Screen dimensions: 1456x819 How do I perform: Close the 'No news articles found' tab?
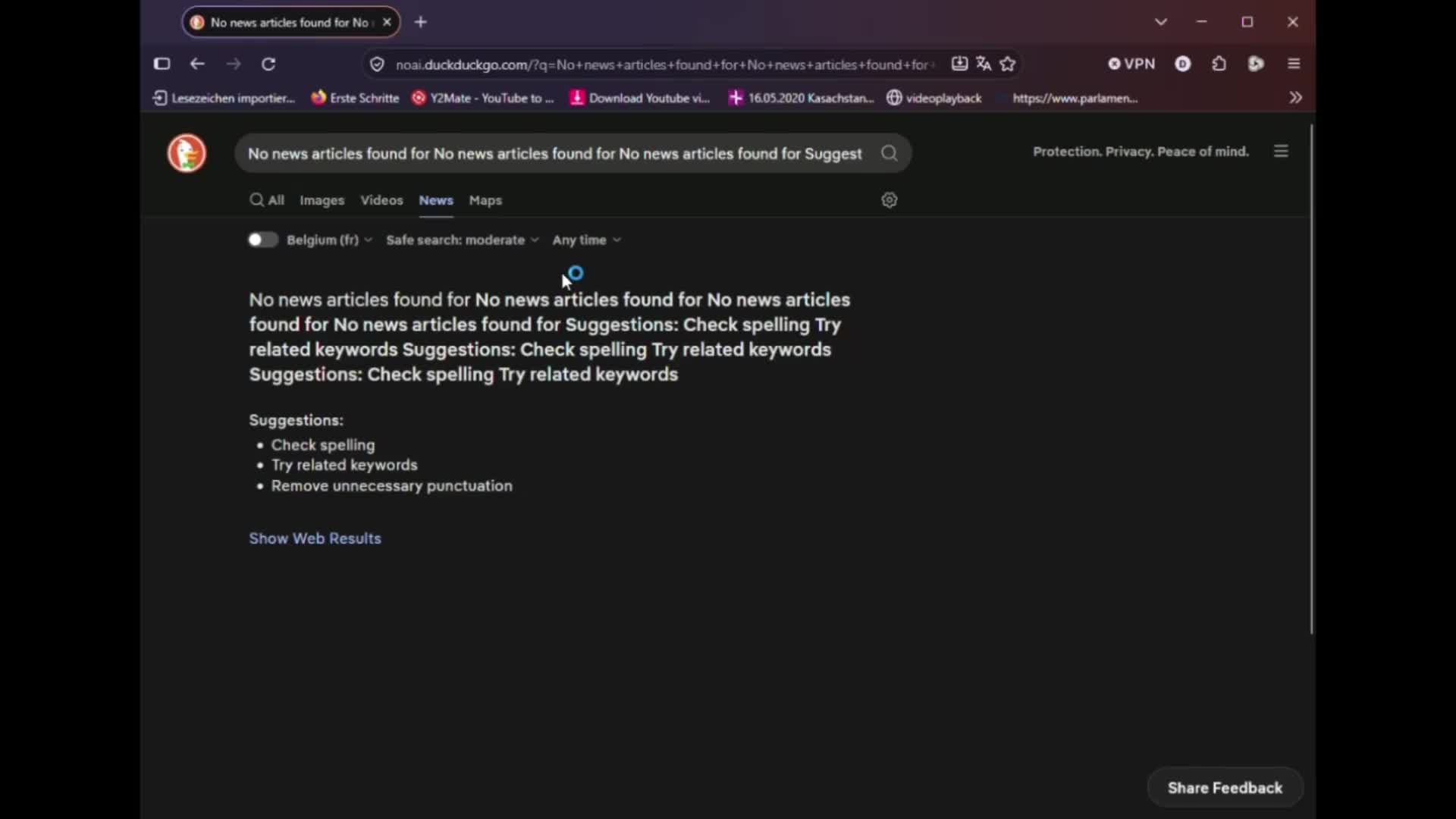tap(387, 22)
